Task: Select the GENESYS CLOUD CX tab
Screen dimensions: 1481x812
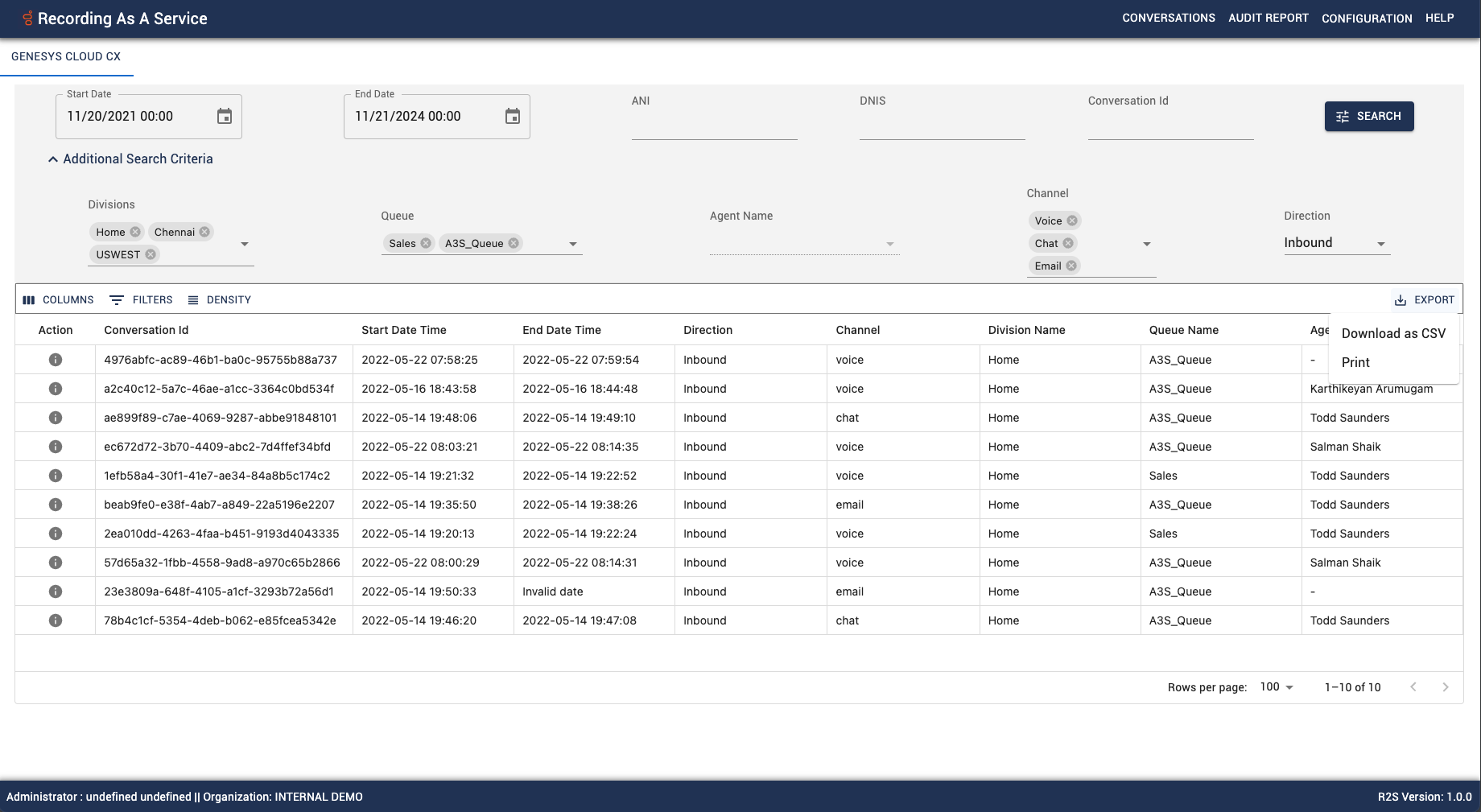Action: pos(66,56)
